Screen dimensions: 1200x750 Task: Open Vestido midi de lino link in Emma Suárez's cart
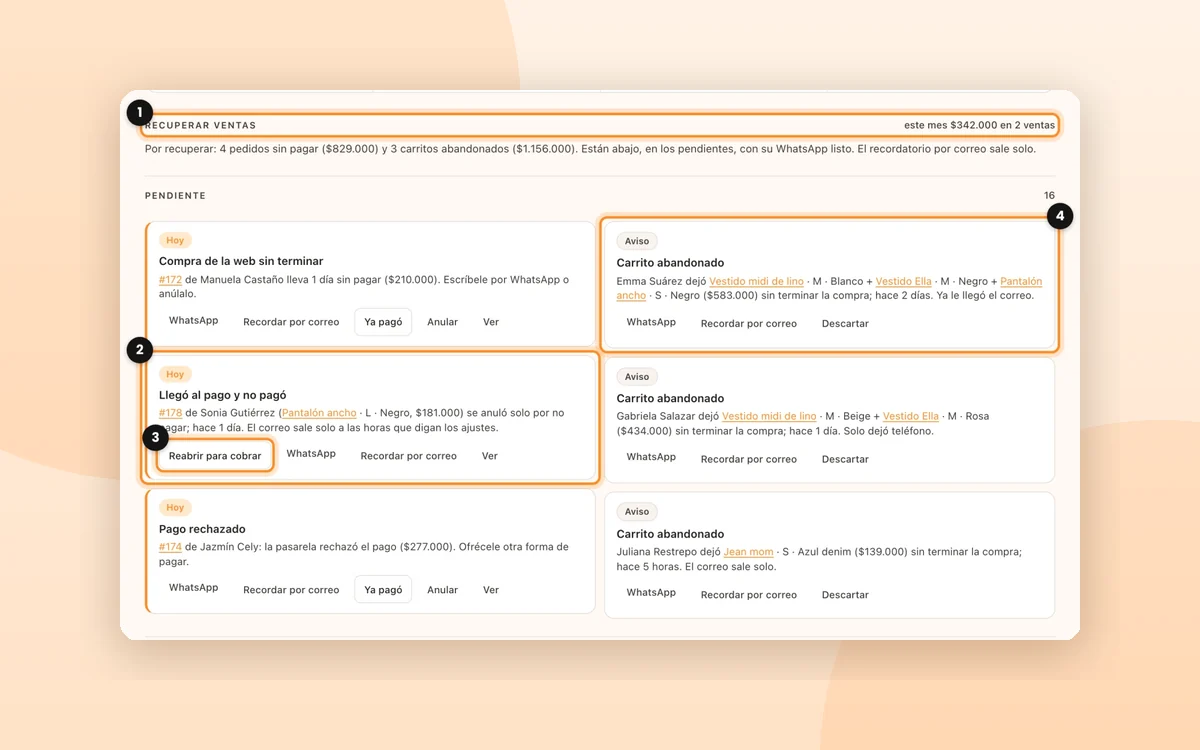click(x=756, y=282)
